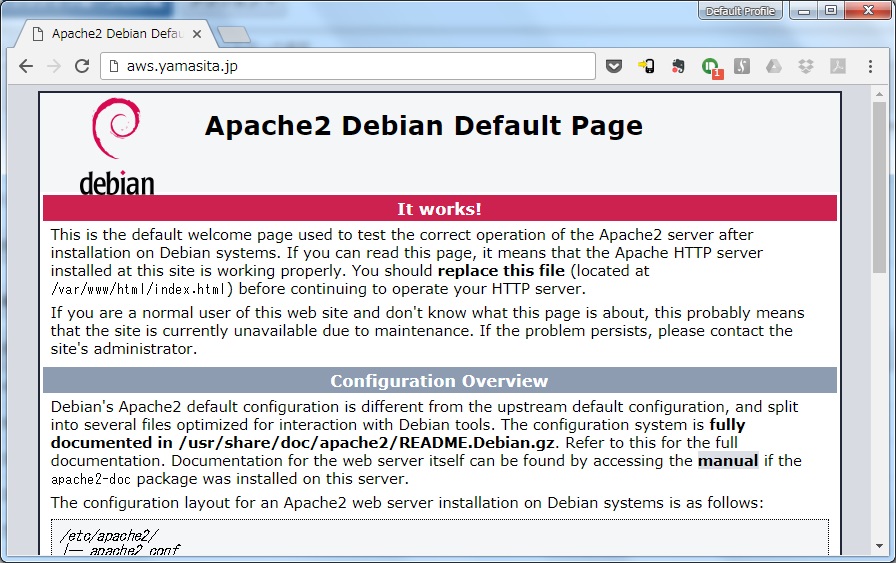Open the send-to-phone extension icon
896x563 pixels.
[x=646, y=66]
